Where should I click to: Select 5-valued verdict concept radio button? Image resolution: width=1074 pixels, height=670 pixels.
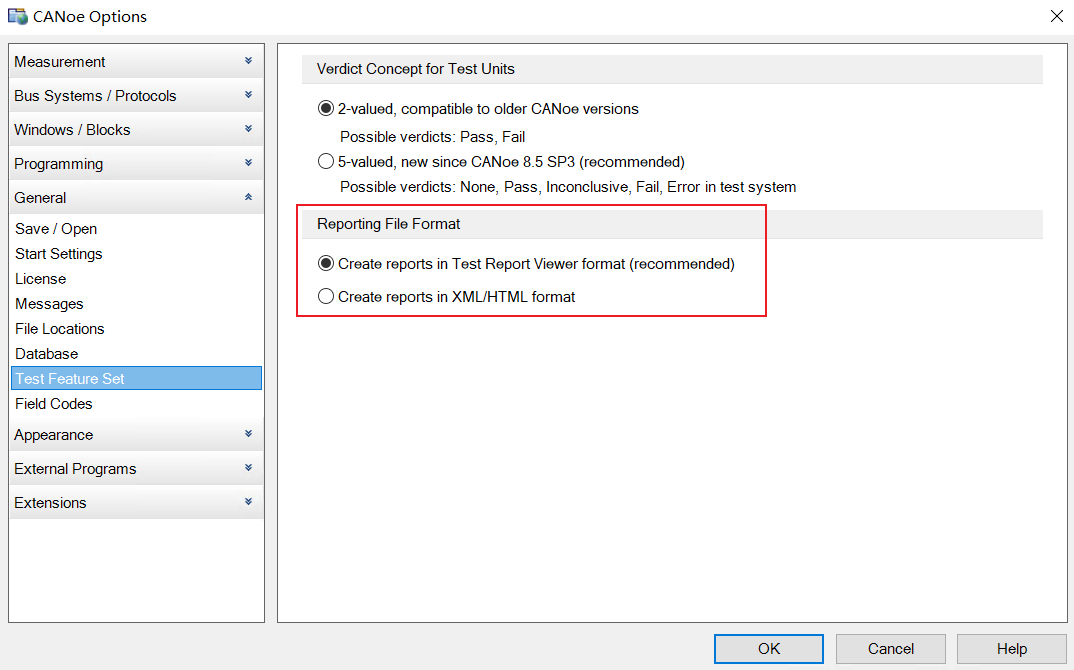pyautogui.click(x=326, y=161)
